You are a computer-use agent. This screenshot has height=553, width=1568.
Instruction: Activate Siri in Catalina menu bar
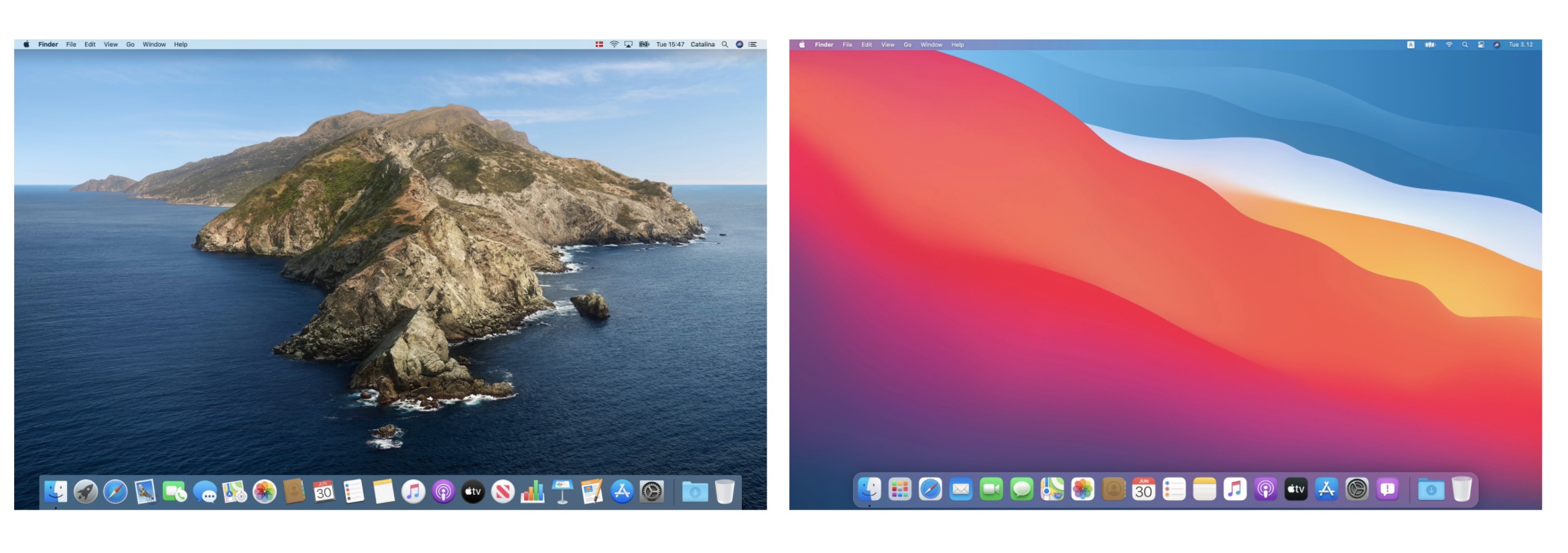pos(739,44)
